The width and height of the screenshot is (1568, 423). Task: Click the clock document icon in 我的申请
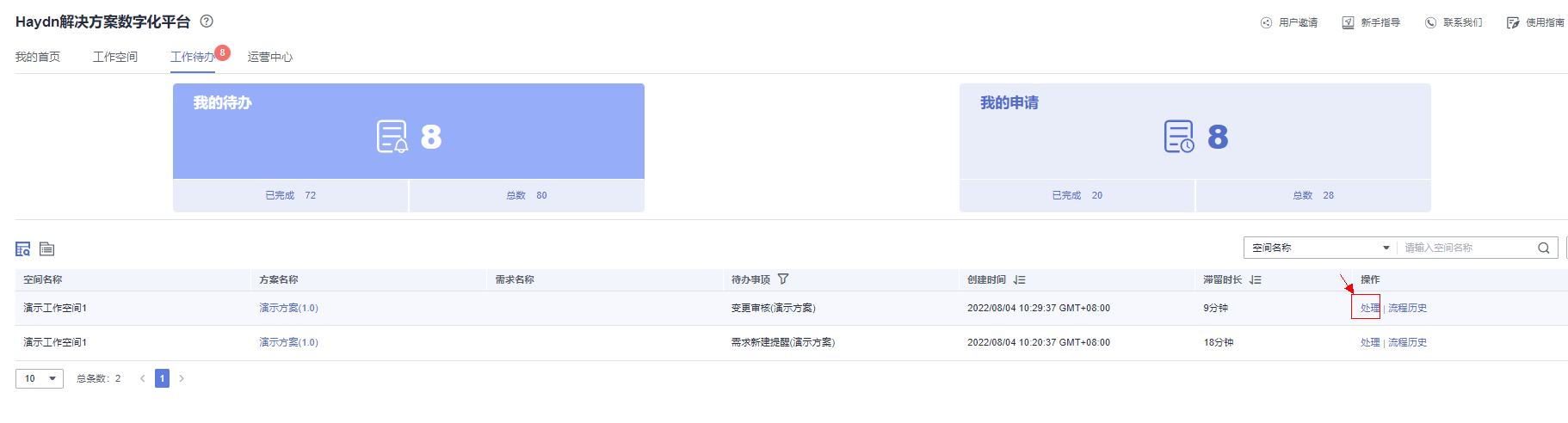coord(1179,137)
